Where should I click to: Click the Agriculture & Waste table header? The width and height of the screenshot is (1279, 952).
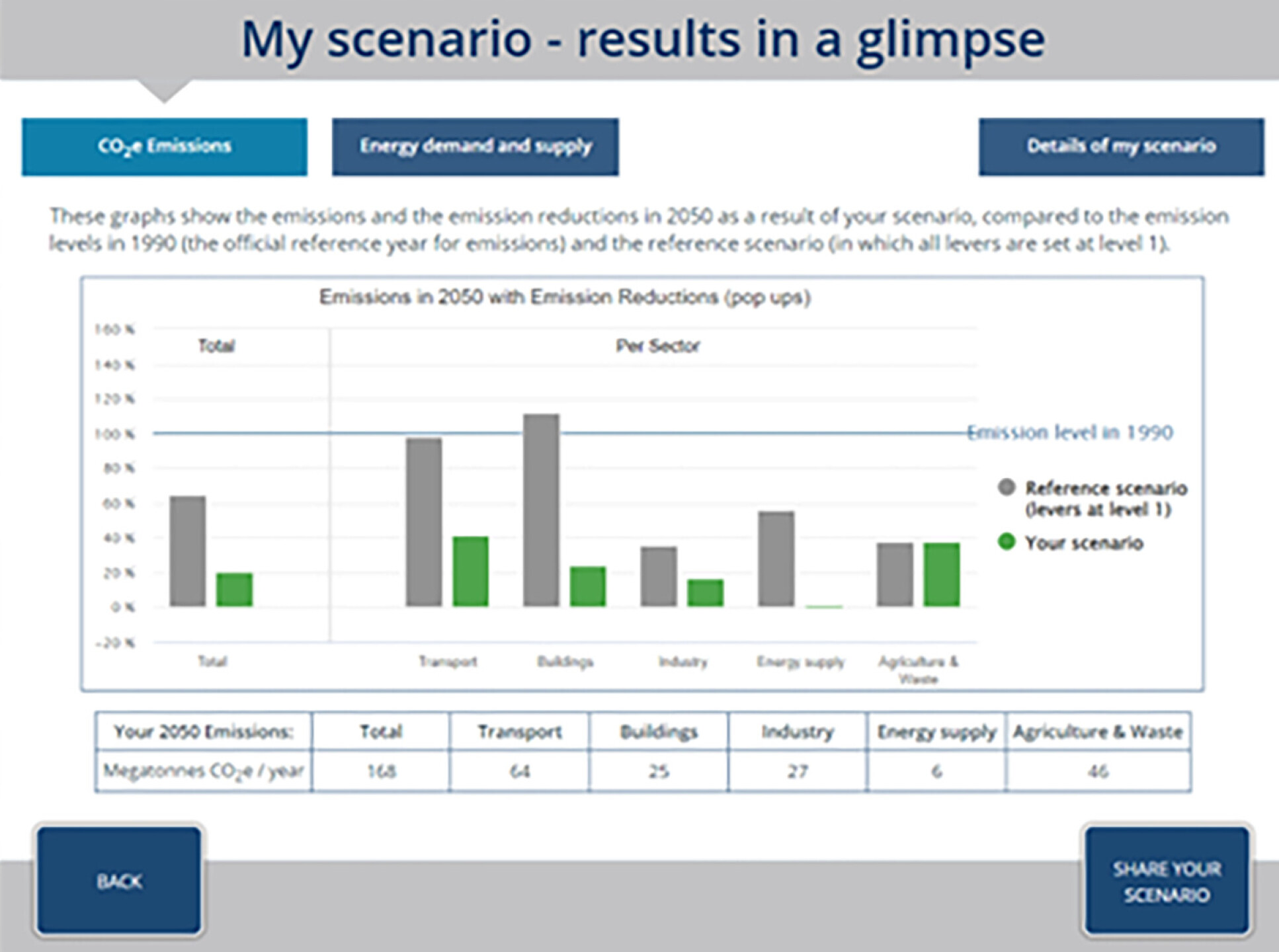pos(1097,731)
